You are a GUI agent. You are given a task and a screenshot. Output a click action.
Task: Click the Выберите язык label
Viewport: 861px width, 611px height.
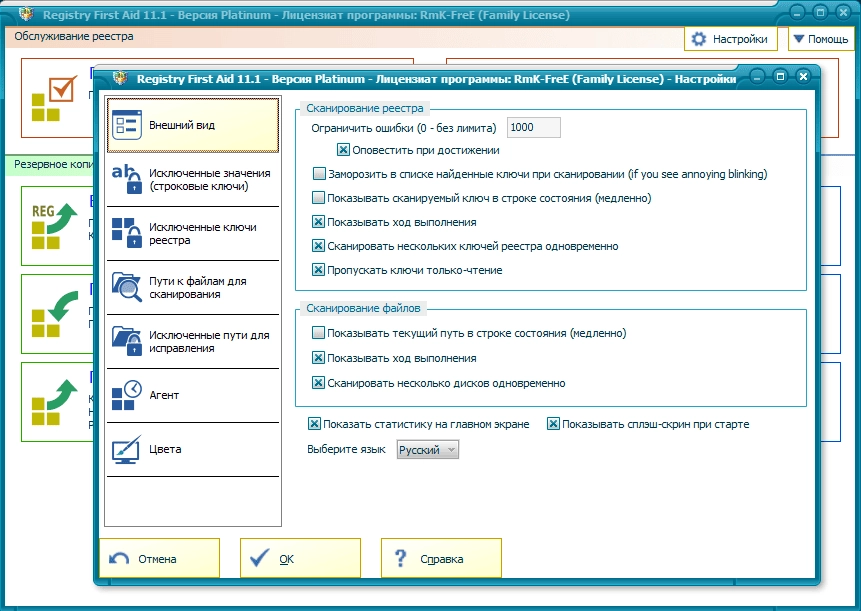pos(346,449)
